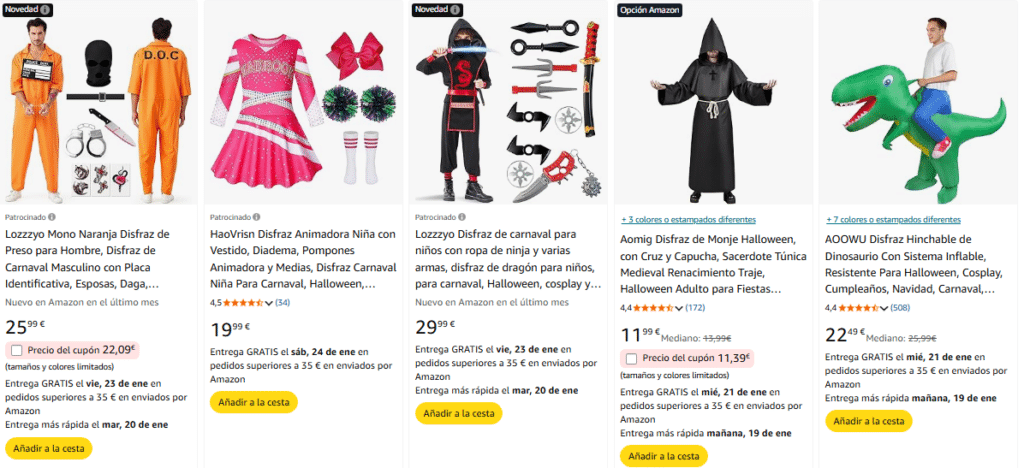Screen dimensions: 1024x468
Task: Click the Opción Amazon badge
Action: click(649, 10)
